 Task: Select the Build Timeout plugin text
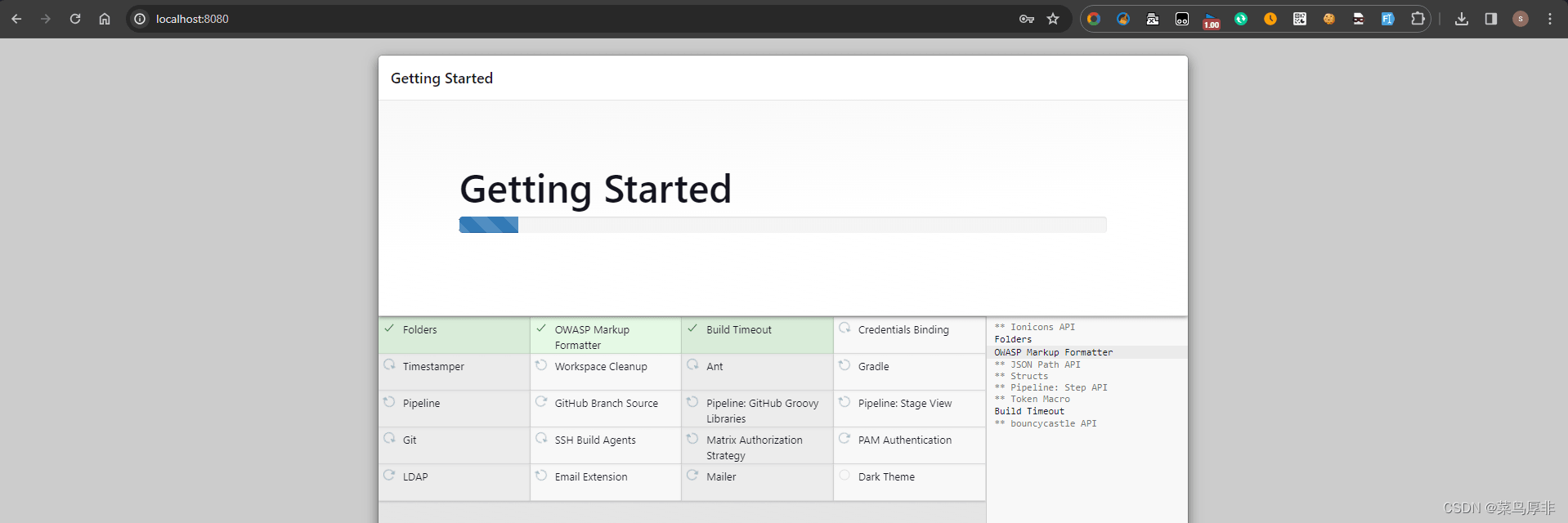coord(739,330)
